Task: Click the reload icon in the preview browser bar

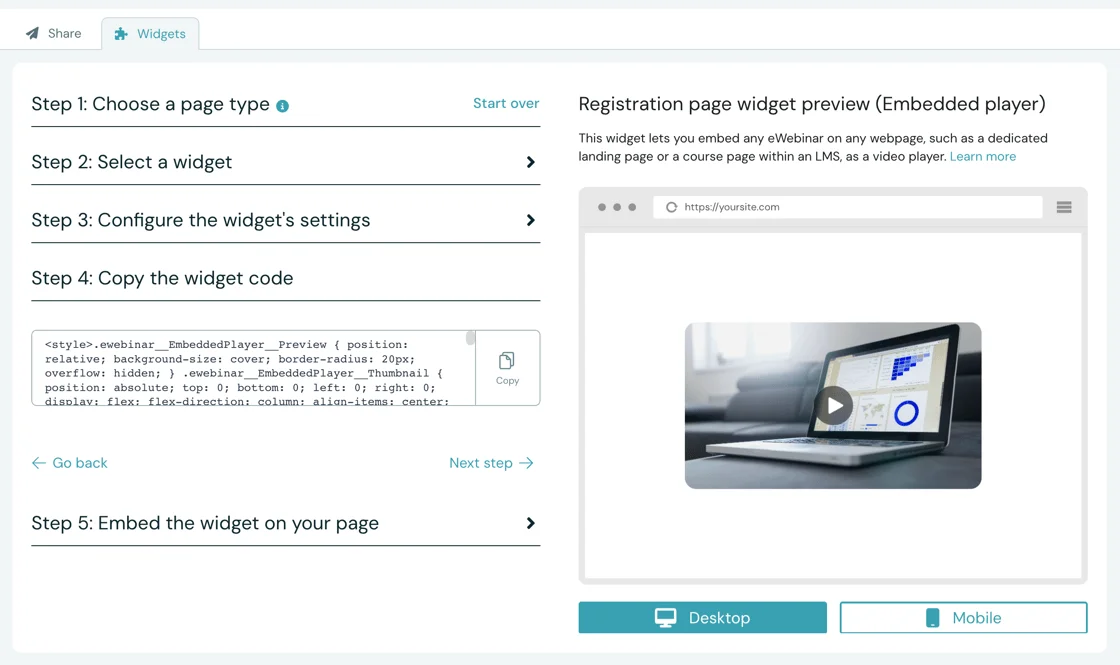Action: click(671, 207)
